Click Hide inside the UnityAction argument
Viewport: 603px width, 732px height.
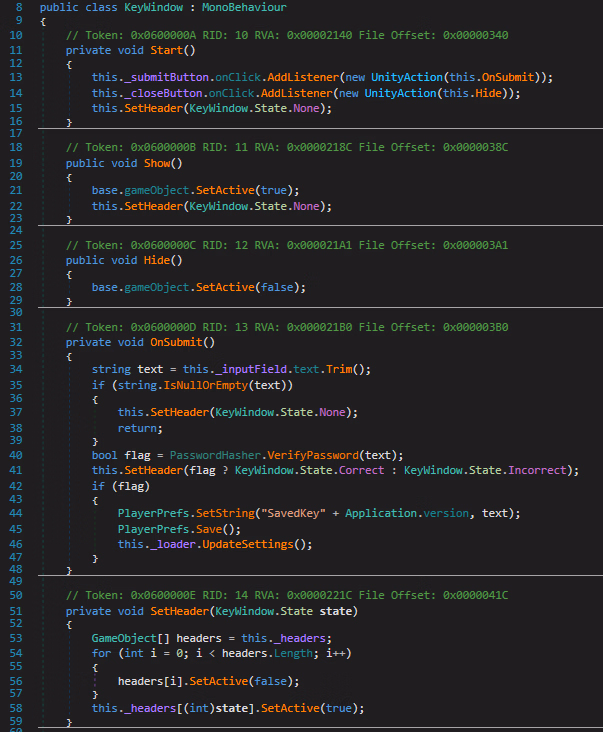coord(488,93)
